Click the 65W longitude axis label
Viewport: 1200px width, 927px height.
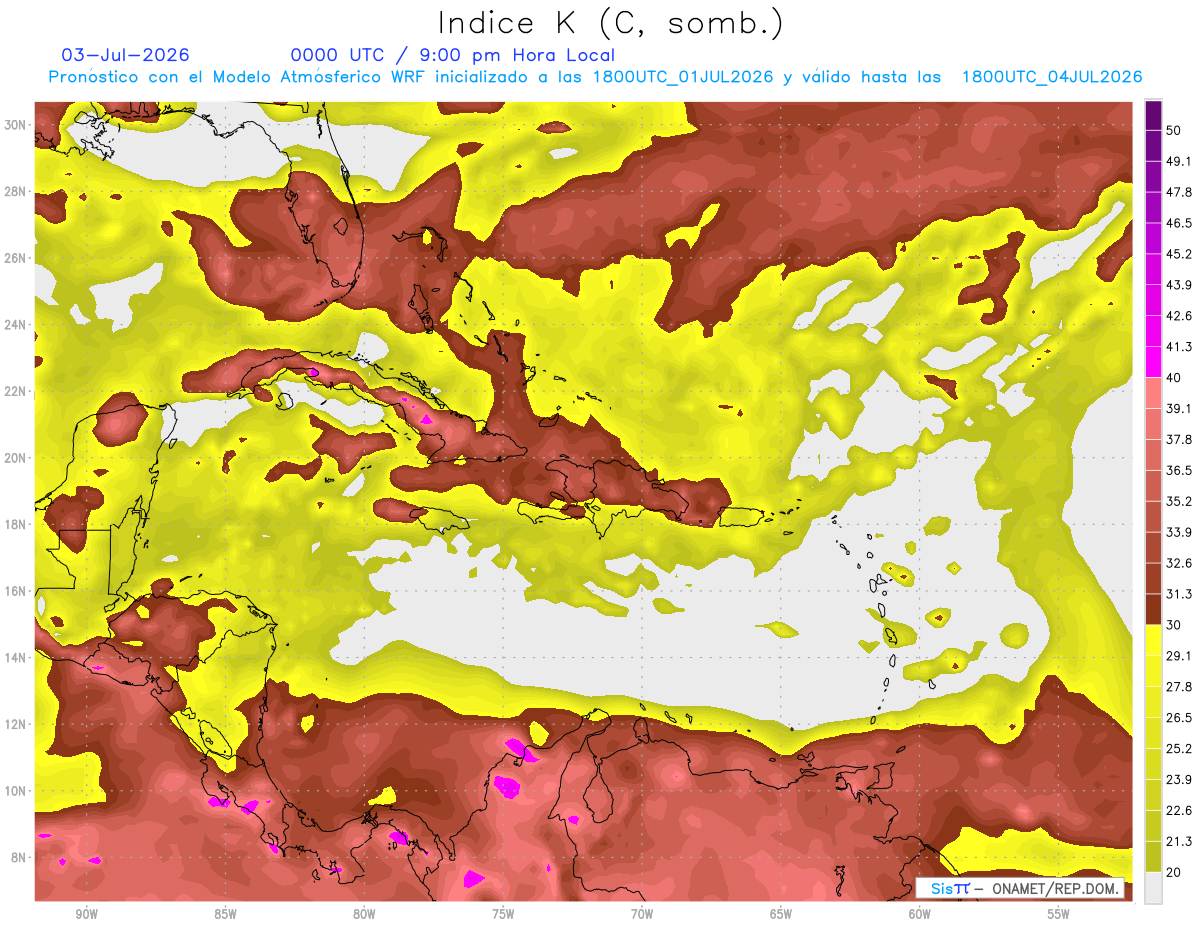pyautogui.click(x=781, y=914)
